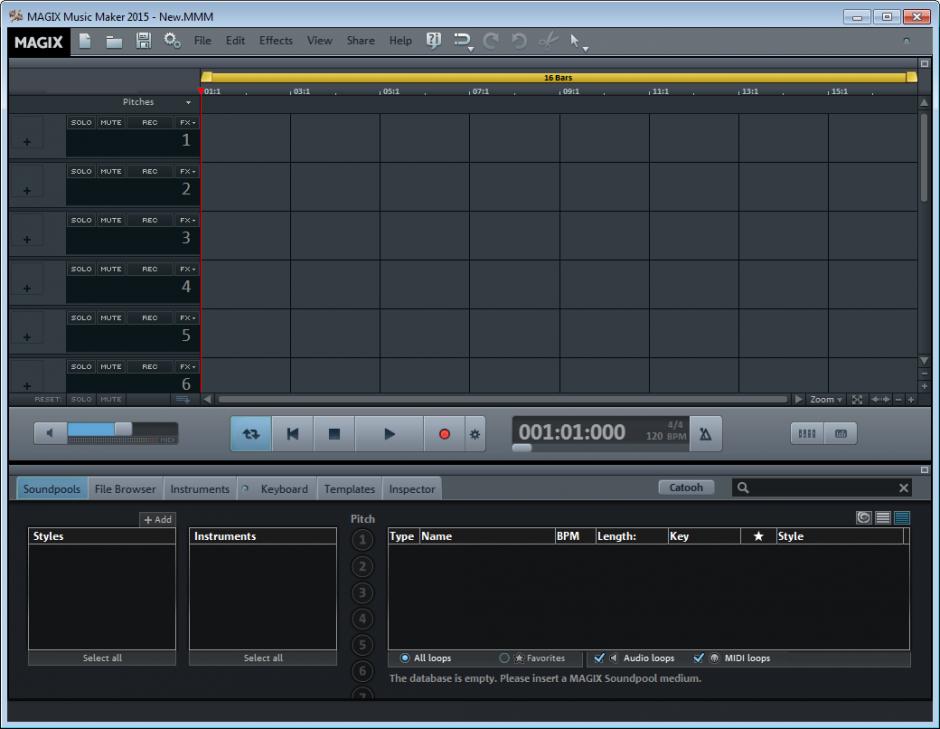Open the track list options icon beside RESET
The height and width of the screenshot is (729, 940).
coord(183,399)
